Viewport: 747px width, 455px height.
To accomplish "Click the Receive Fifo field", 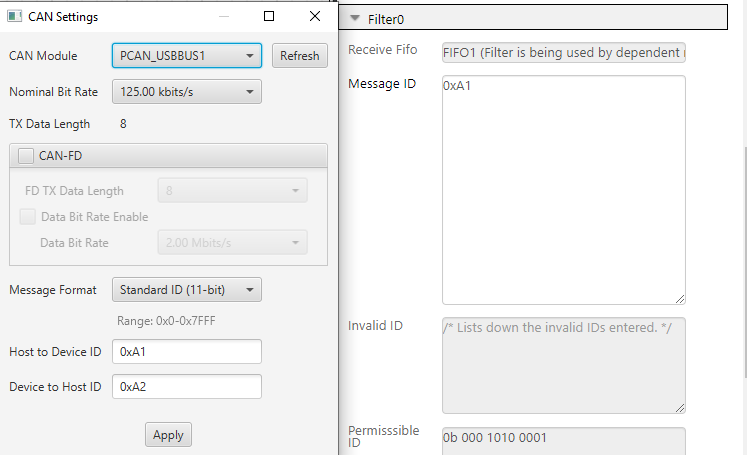I will point(563,52).
